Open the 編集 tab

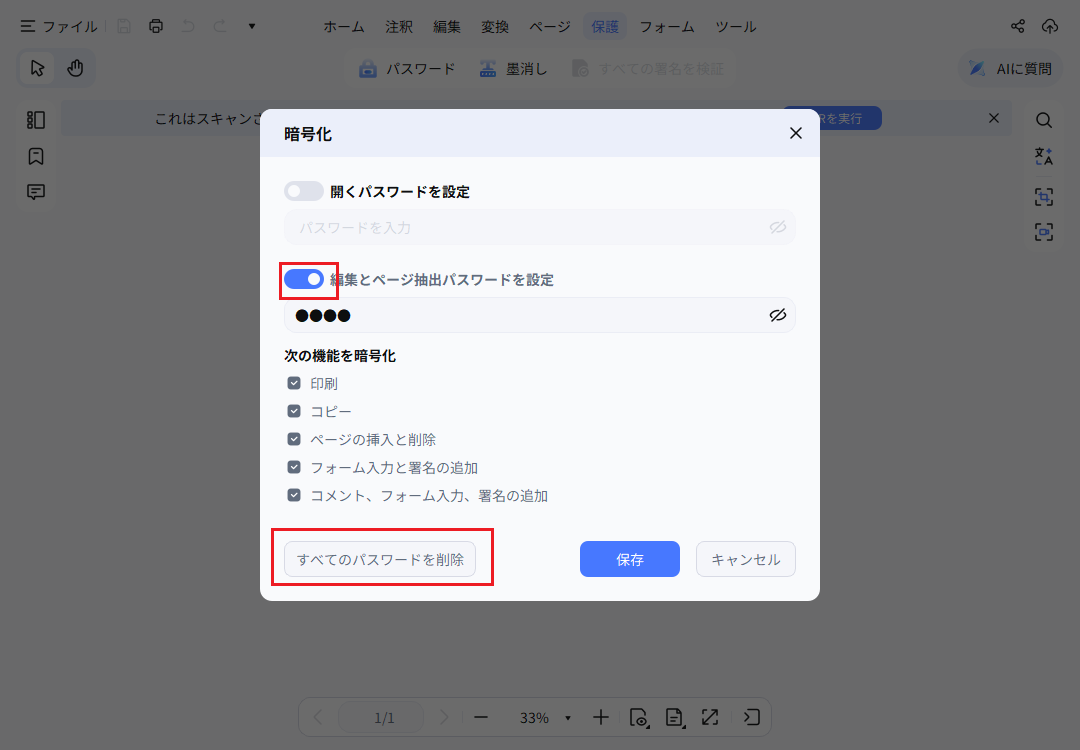[x=447, y=27]
